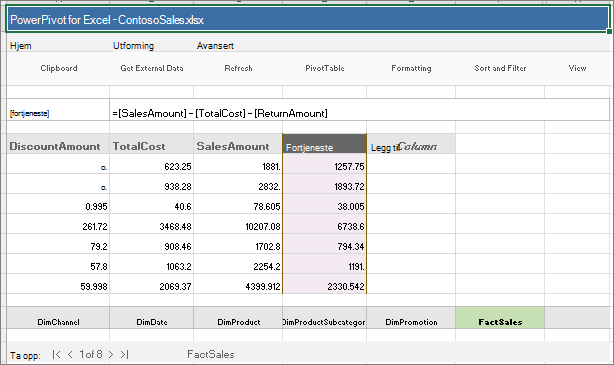Click the Refresh ribbon group
Viewport: 614px width, 365px height.
(238, 68)
